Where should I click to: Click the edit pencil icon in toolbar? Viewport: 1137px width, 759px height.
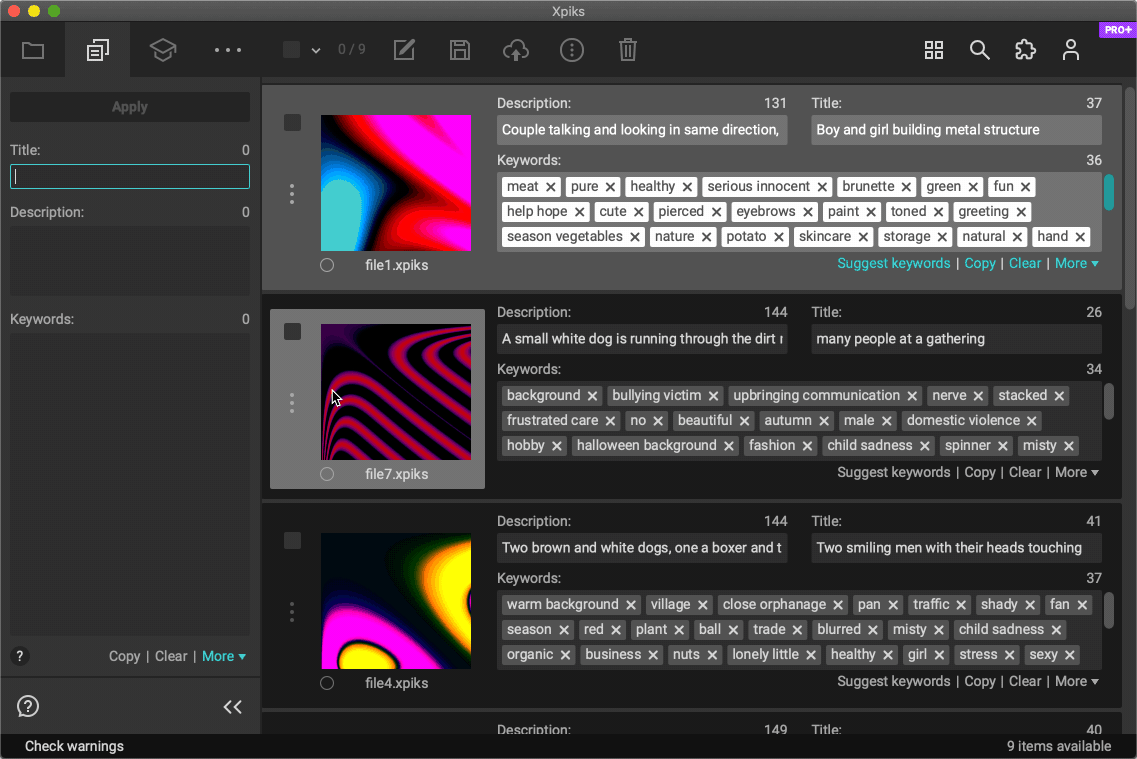404,50
